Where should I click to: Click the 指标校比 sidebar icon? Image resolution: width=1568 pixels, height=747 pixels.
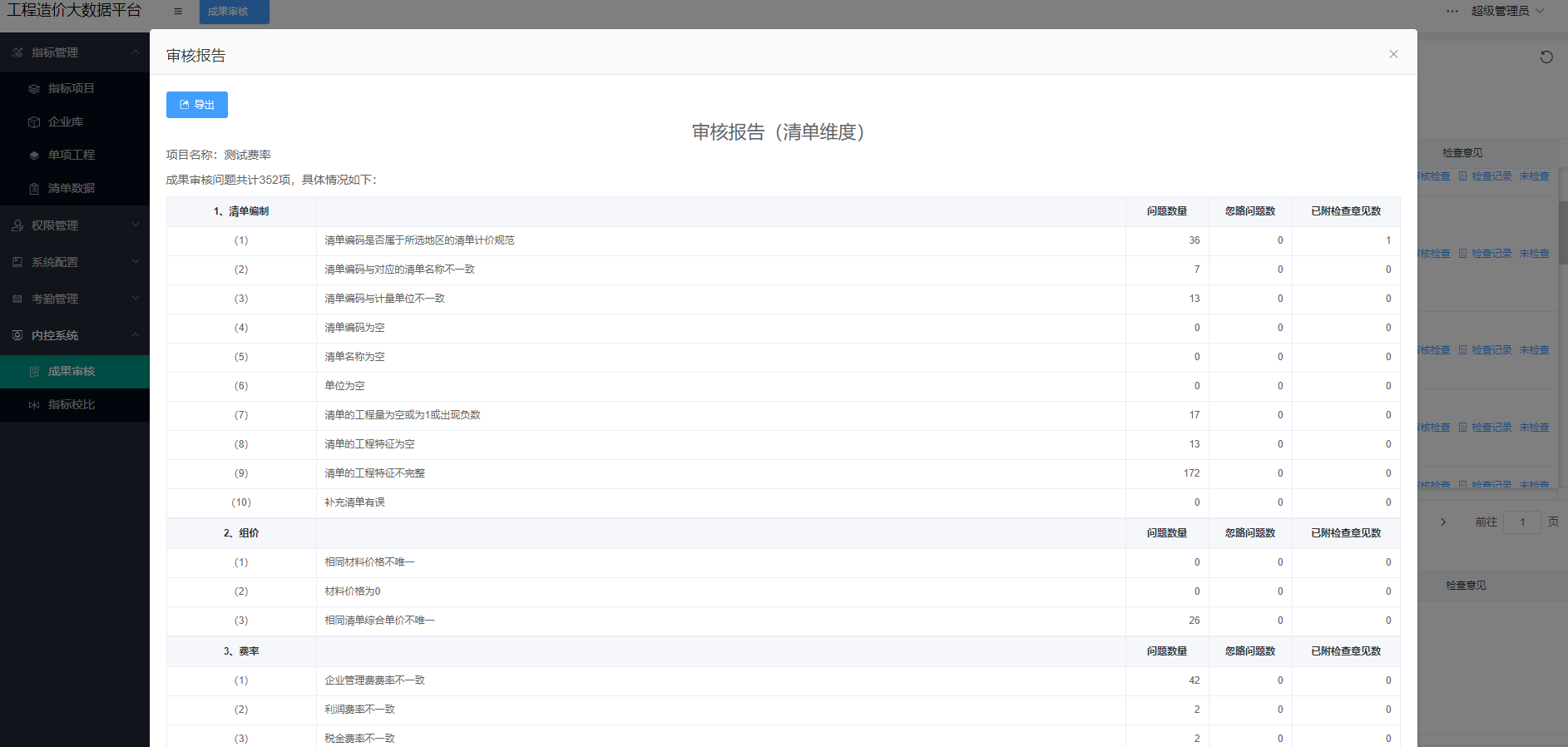pyautogui.click(x=34, y=404)
